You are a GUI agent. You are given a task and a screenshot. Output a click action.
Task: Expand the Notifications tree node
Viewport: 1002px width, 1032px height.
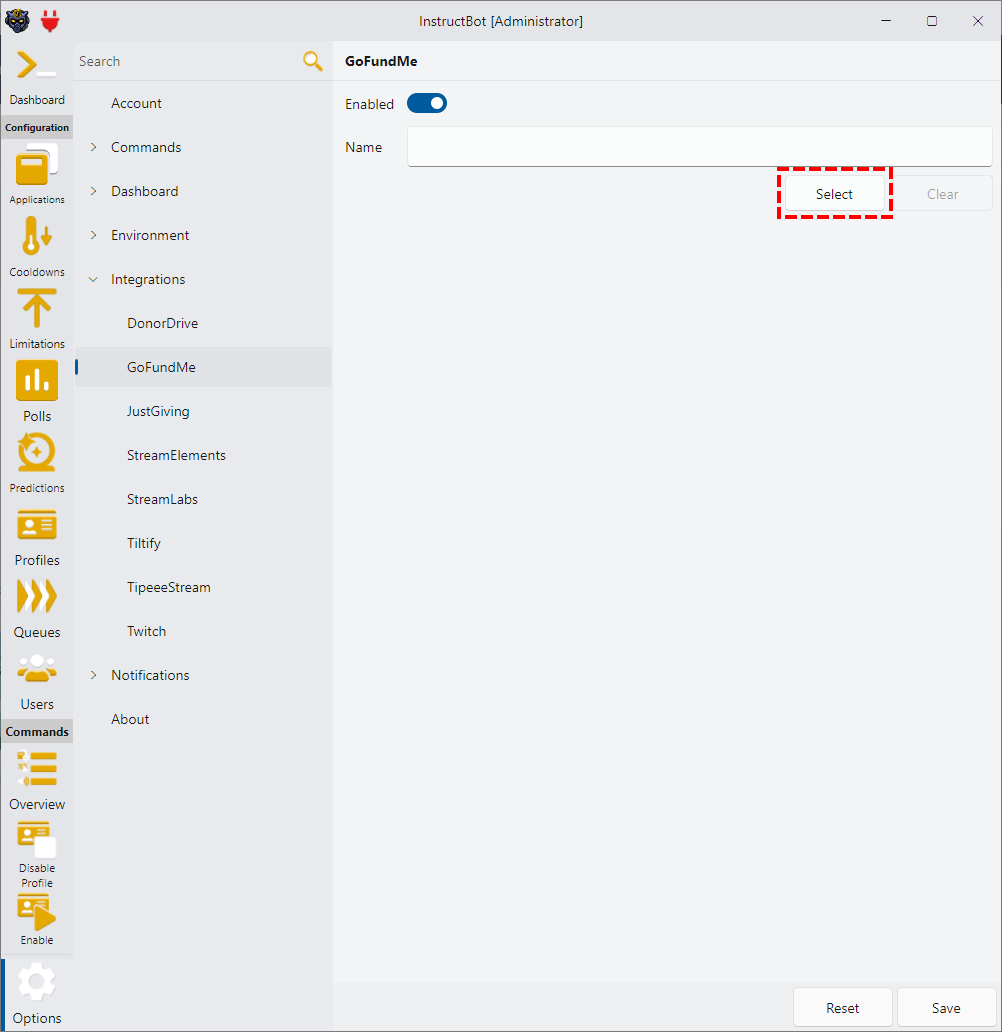[93, 675]
